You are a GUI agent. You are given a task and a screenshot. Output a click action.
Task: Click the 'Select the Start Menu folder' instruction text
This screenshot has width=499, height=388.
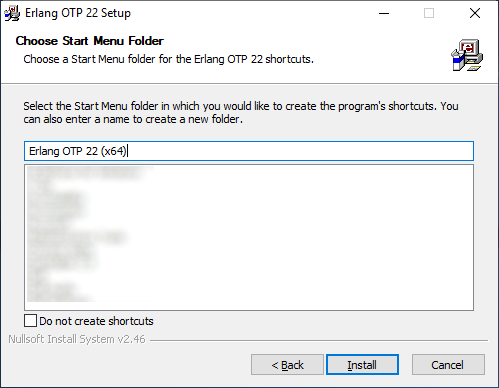(x=241, y=113)
